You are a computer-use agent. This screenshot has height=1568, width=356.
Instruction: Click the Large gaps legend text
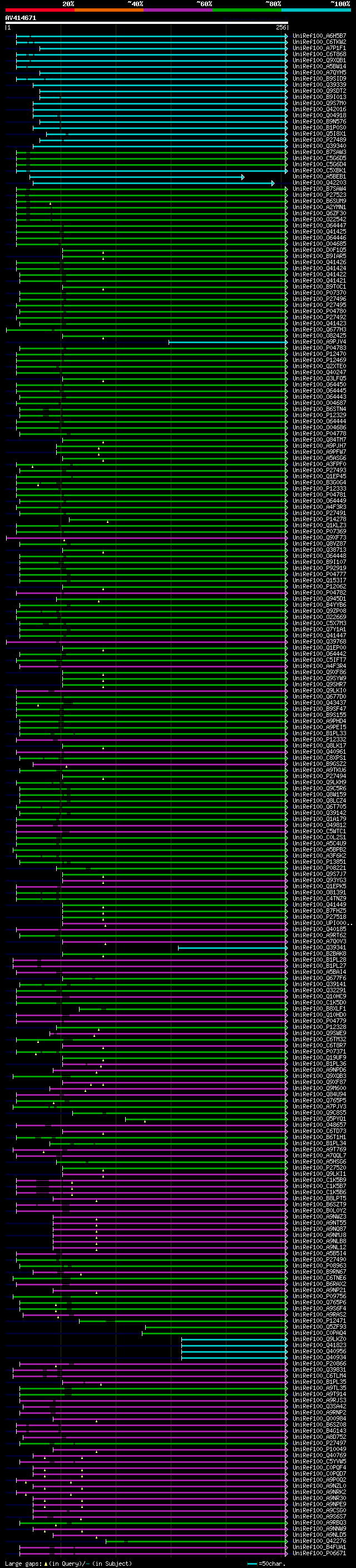click(x=67, y=1563)
